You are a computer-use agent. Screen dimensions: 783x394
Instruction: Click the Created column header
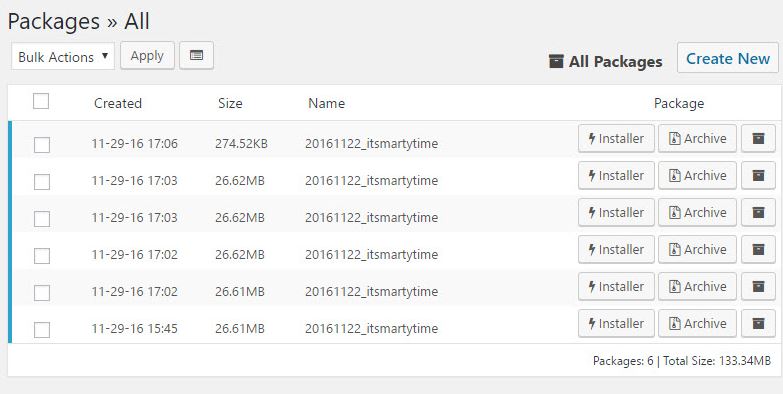[118, 103]
